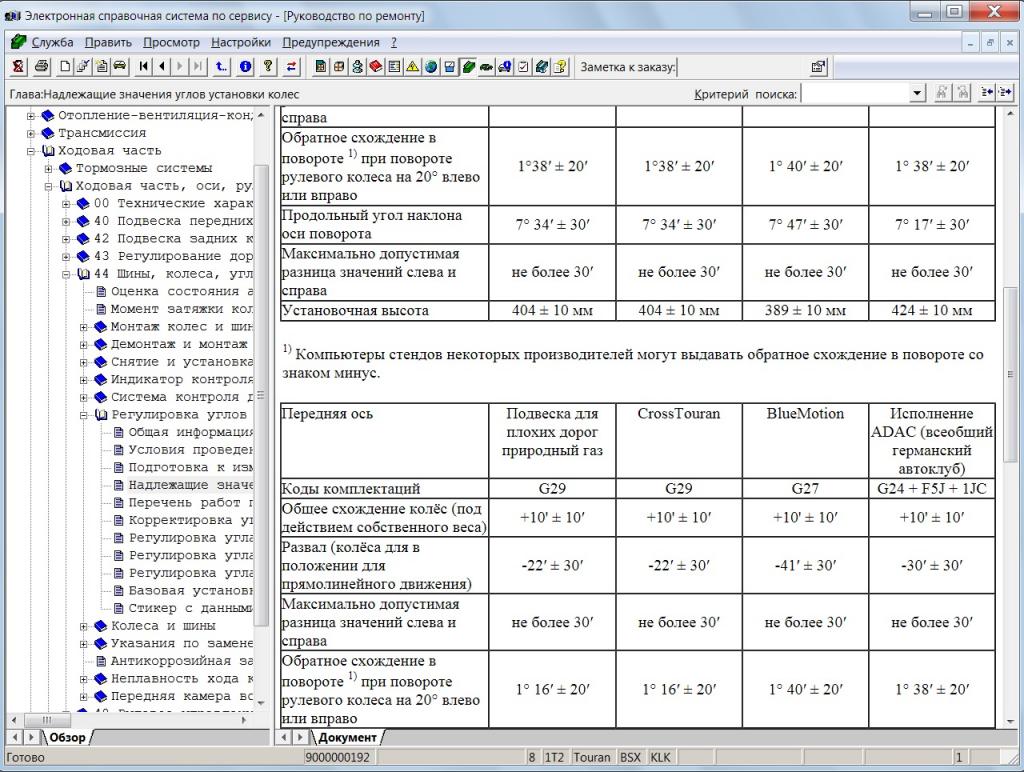Click the blue up-level arrow icon
Viewport: 1024px width, 772px height.
(222, 66)
